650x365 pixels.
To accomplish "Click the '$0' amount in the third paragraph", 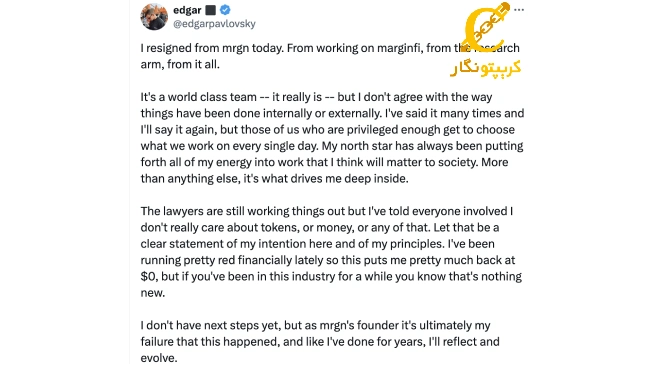I will tap(148, 276).
